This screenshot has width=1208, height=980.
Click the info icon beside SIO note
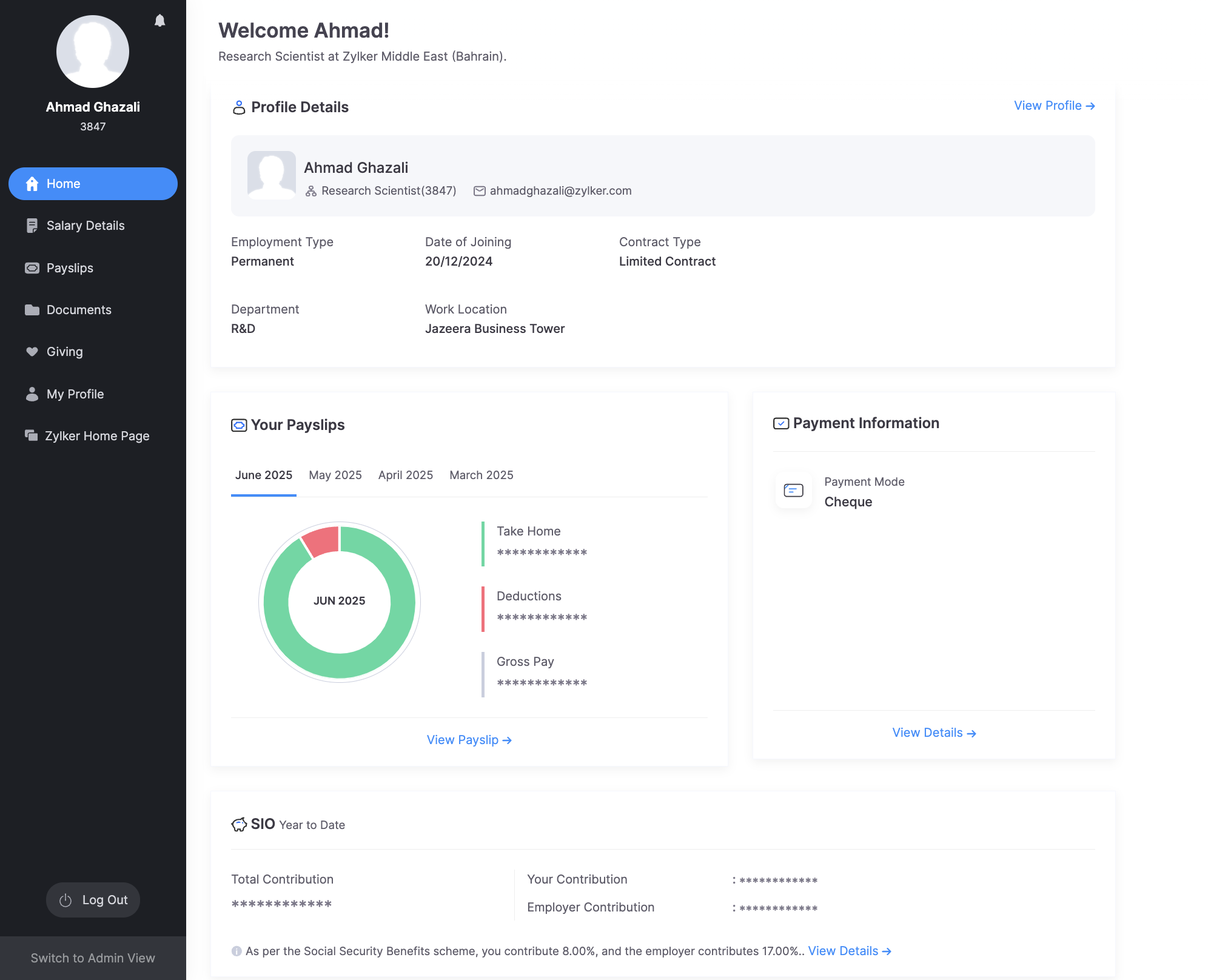tap(237, 951)
